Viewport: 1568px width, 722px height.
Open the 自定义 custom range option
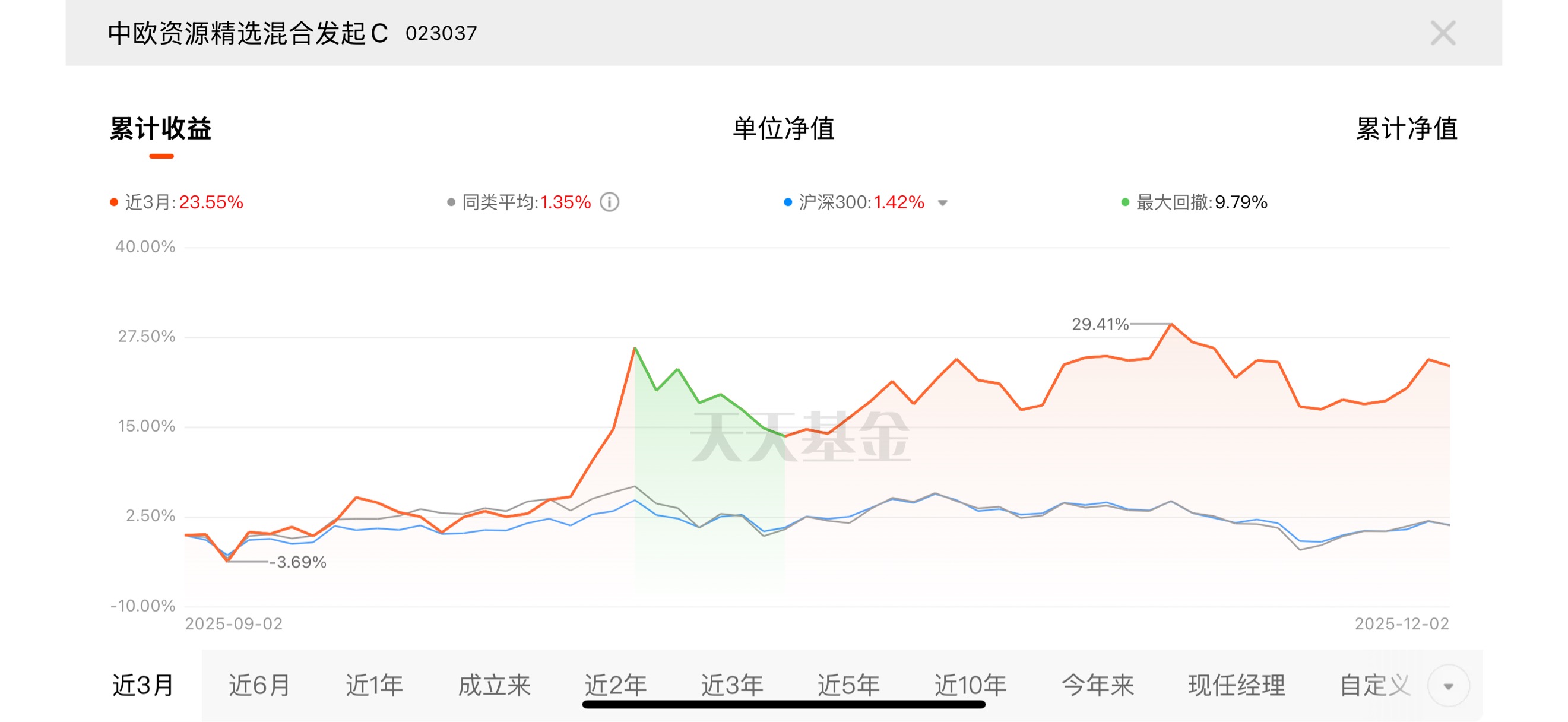pos(1375,685)
